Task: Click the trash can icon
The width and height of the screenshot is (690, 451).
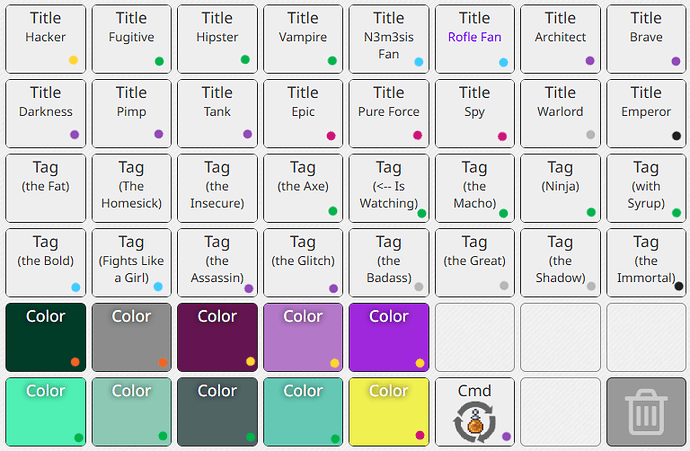Action: [x=646, y=412]
